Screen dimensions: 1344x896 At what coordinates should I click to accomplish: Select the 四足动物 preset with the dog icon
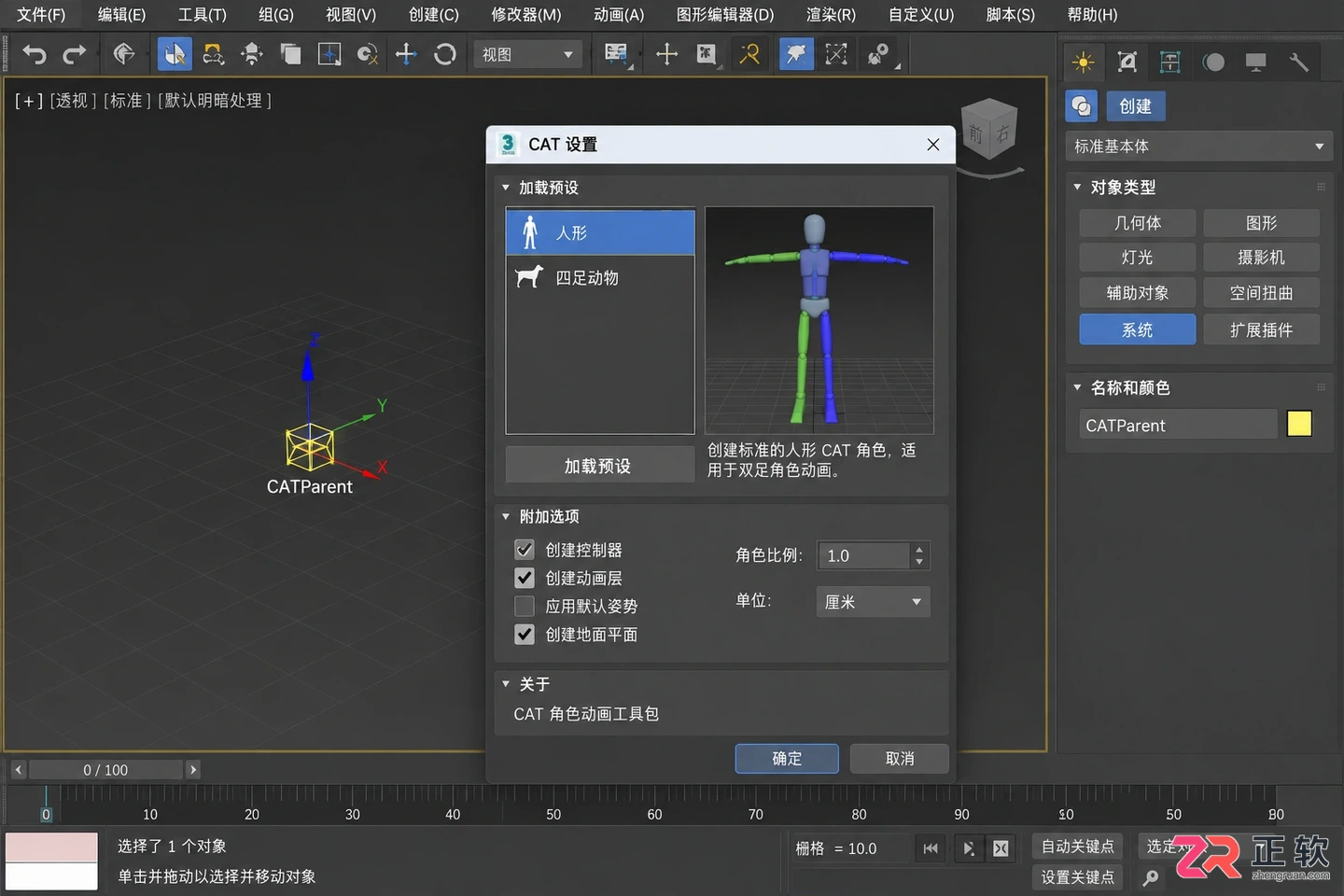(x=600, y=278)
